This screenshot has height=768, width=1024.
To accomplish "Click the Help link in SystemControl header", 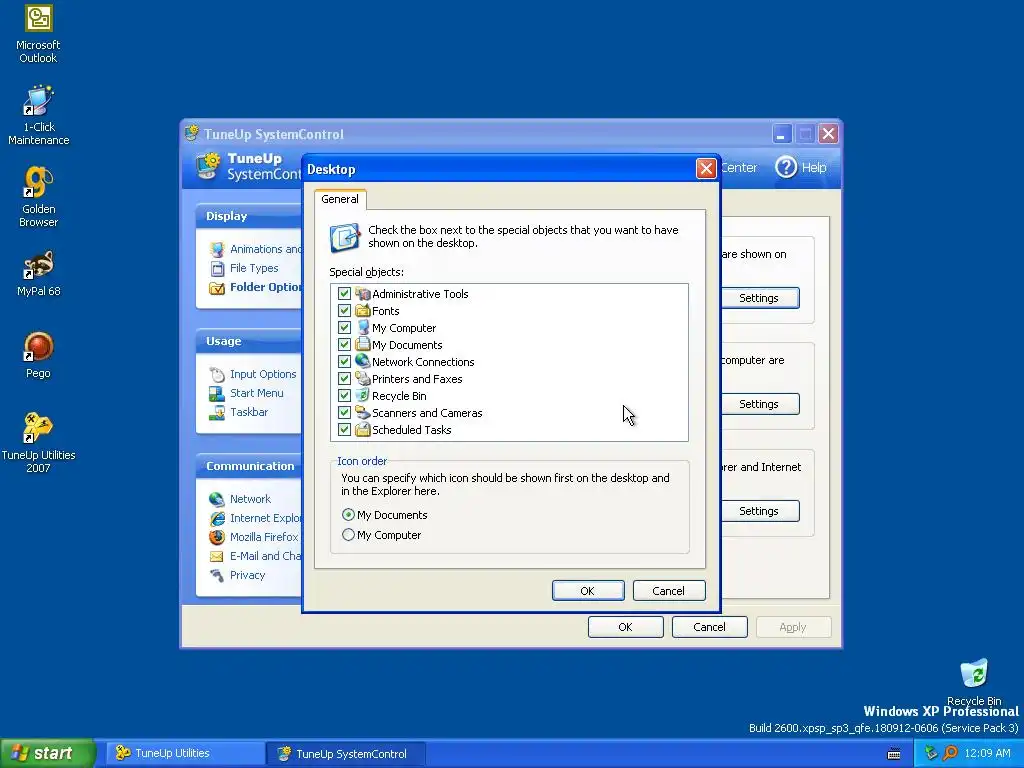I will (x=814, y=168).
